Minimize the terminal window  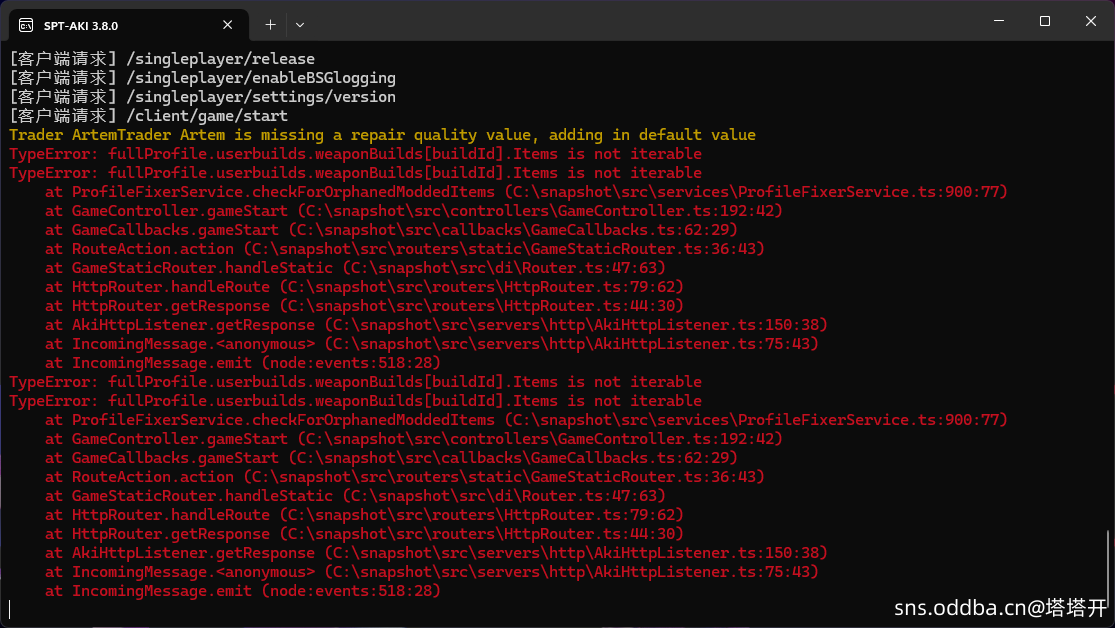coord(998,21)
